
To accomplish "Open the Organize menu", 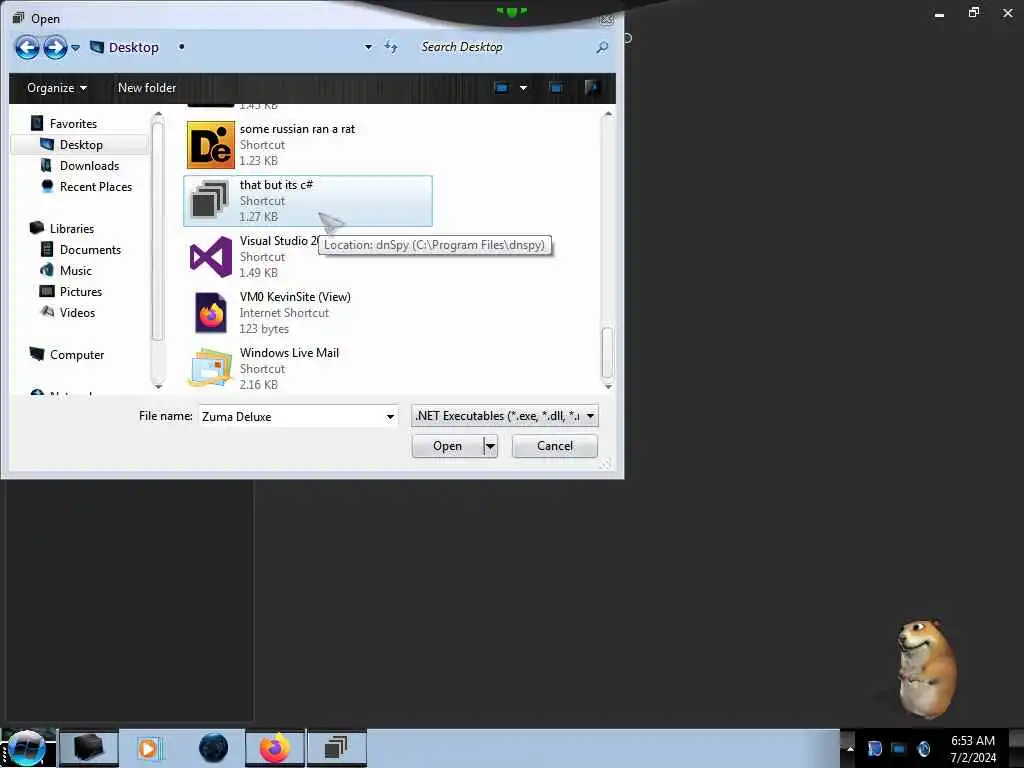I will 57,88.
